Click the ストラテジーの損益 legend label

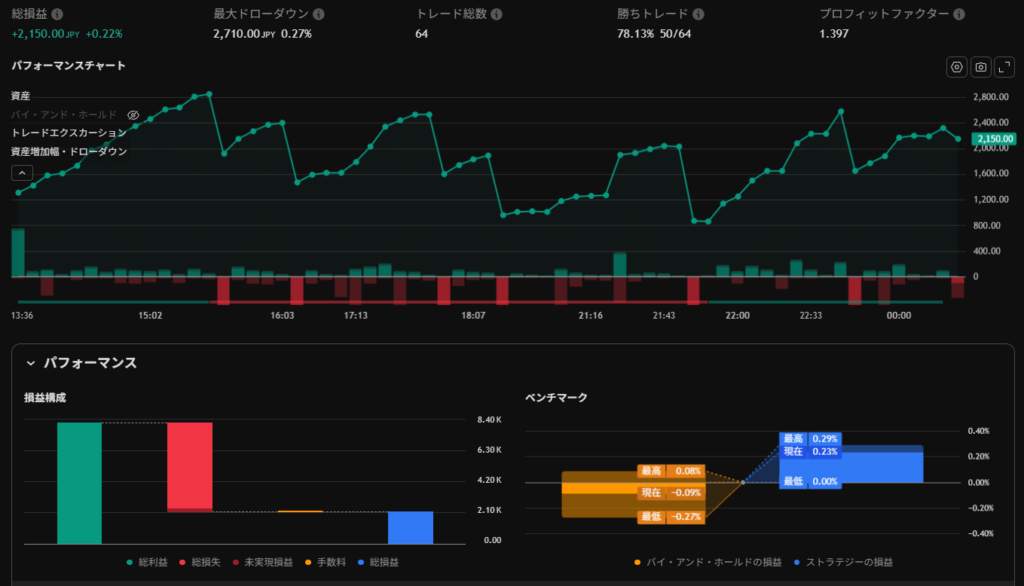coord(850,562)
